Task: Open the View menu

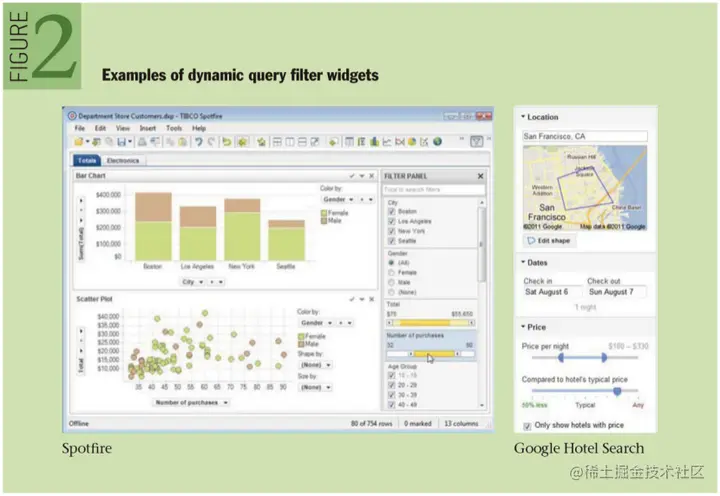Action: (x=123, y=128)
